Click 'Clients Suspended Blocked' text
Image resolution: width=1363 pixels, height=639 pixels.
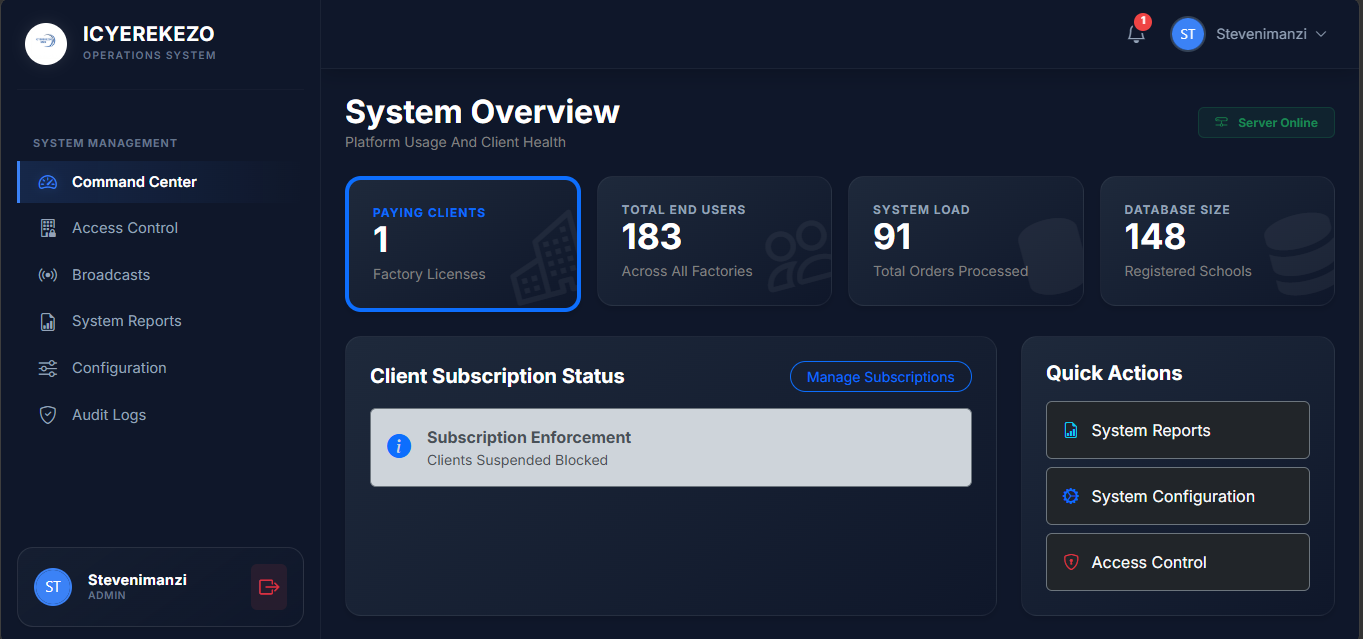(517, 460)
